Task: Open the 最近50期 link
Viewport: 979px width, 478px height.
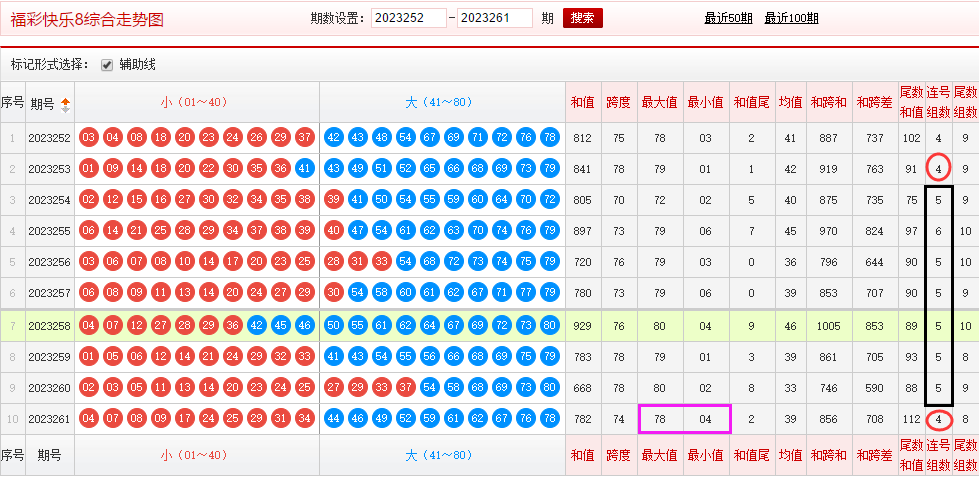Action: coord(728,18)
